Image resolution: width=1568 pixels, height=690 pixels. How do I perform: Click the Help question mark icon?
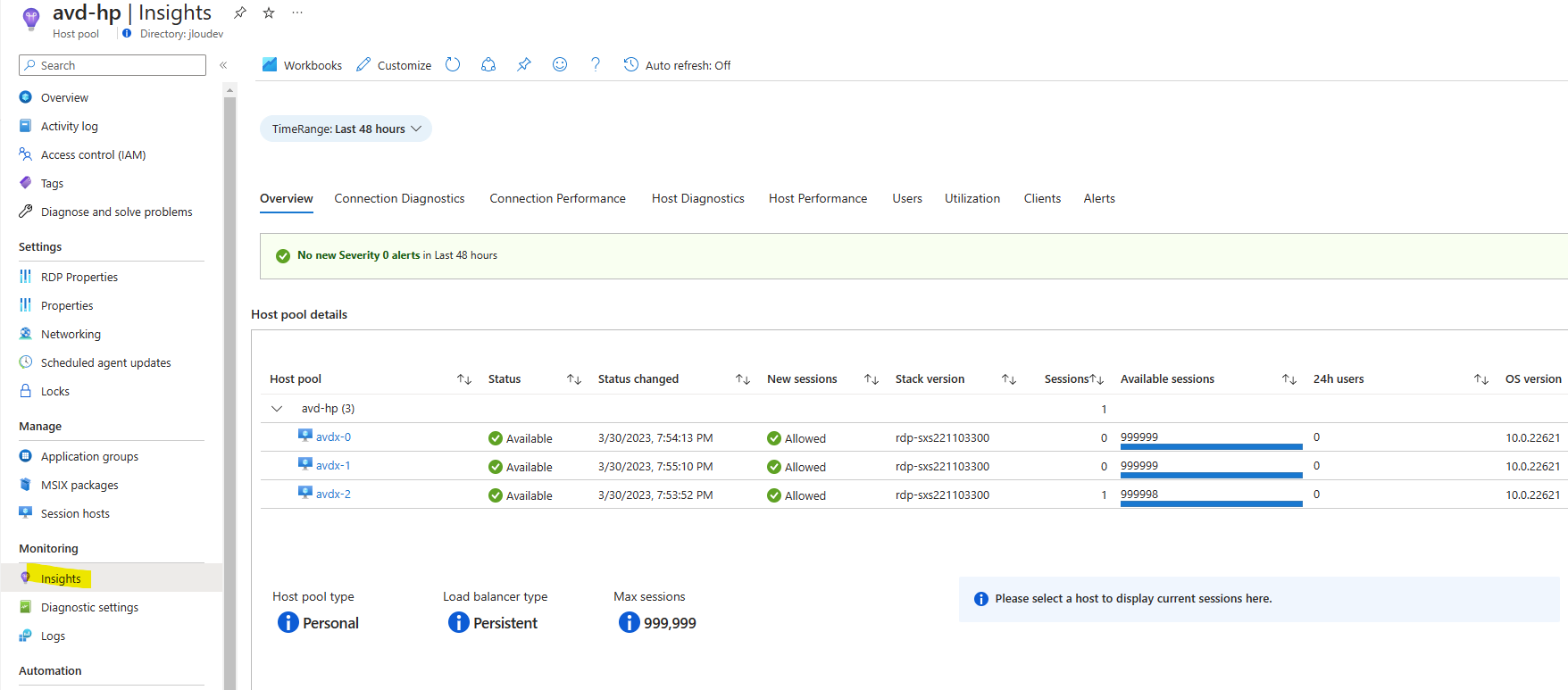(x=596, y=64)
